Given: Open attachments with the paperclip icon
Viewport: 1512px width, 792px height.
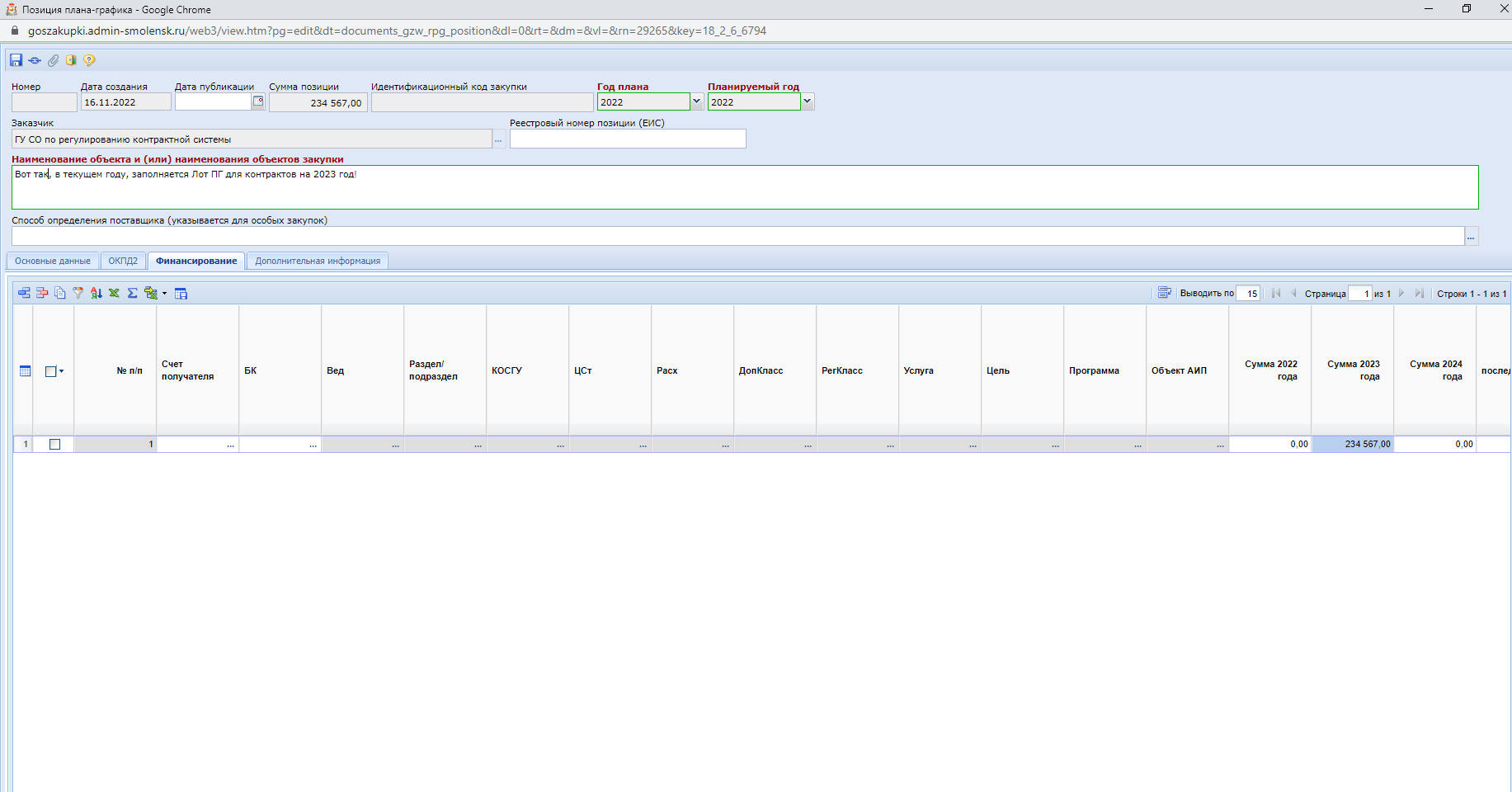Looking at the screenshot, I should pos(53,60).
